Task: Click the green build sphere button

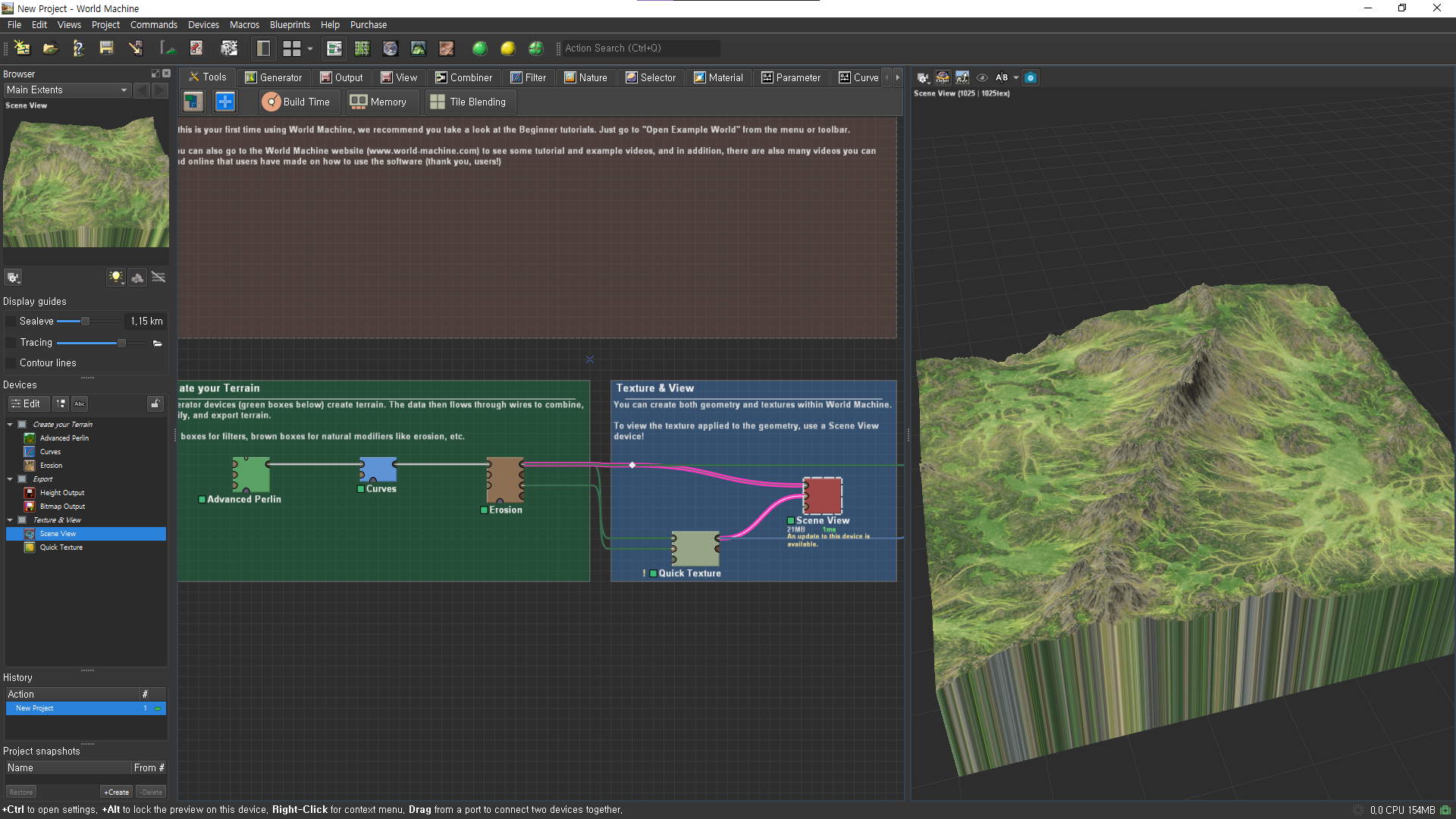Action: coord(479,49)
